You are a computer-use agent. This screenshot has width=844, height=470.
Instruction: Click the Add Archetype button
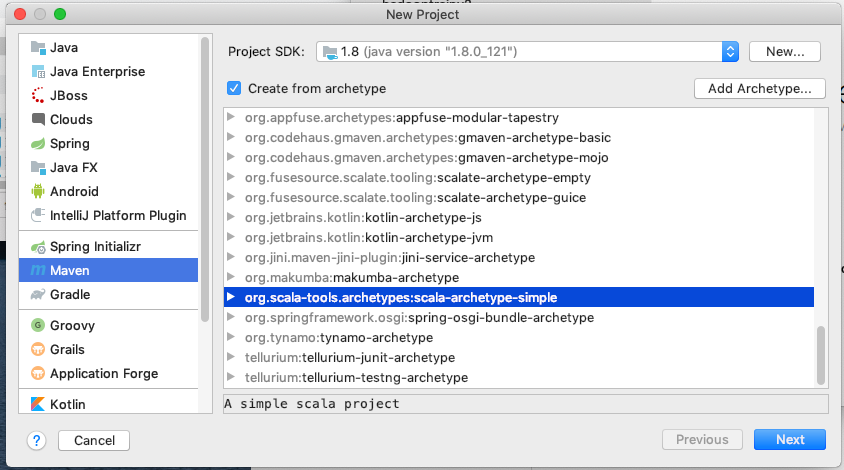[x=759, y=88]
